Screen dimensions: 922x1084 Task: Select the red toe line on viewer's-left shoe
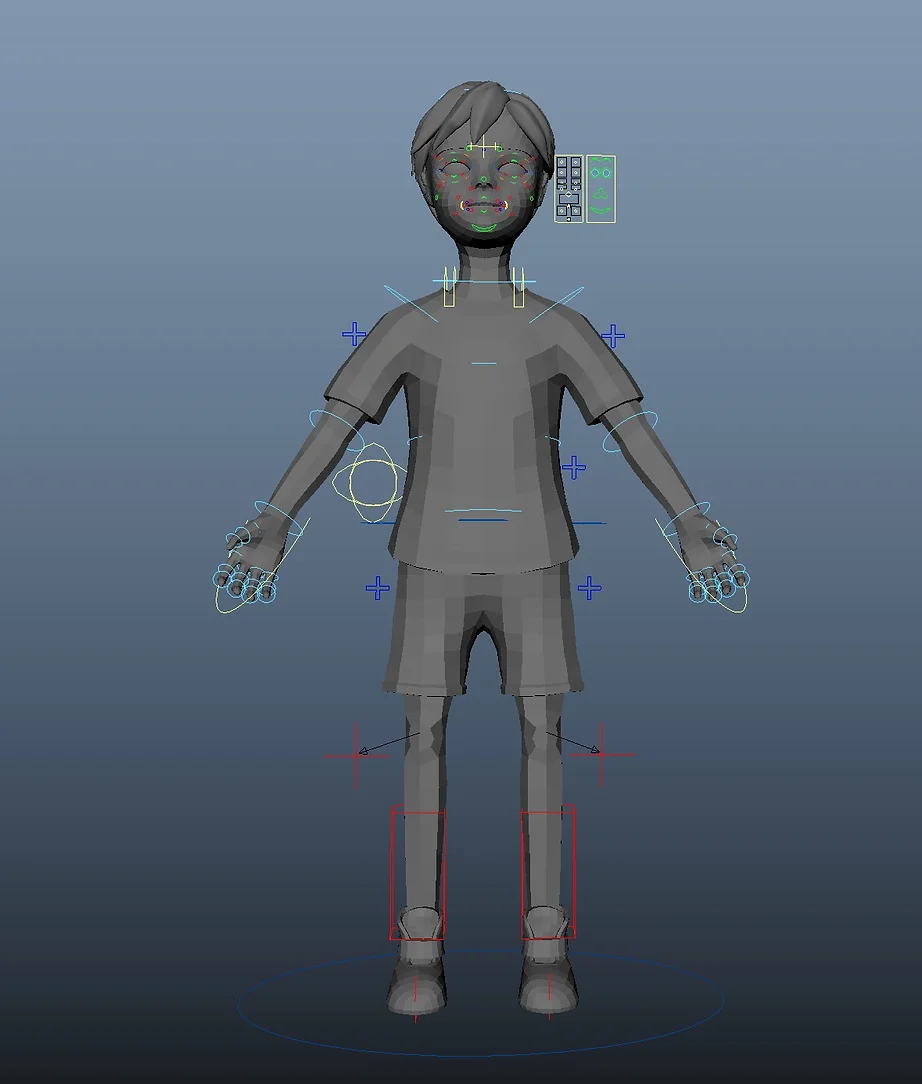[415, 998]
